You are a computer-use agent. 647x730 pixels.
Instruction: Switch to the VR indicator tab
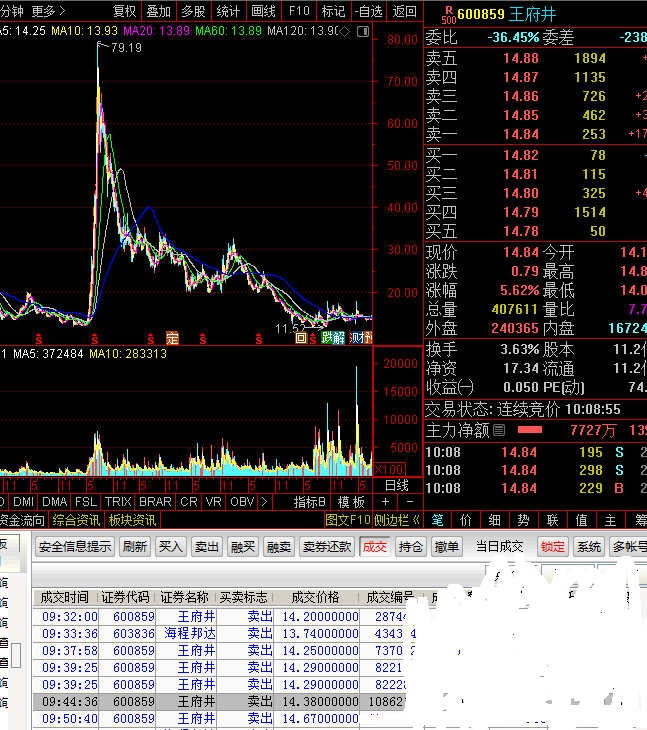tap(214, 502)
